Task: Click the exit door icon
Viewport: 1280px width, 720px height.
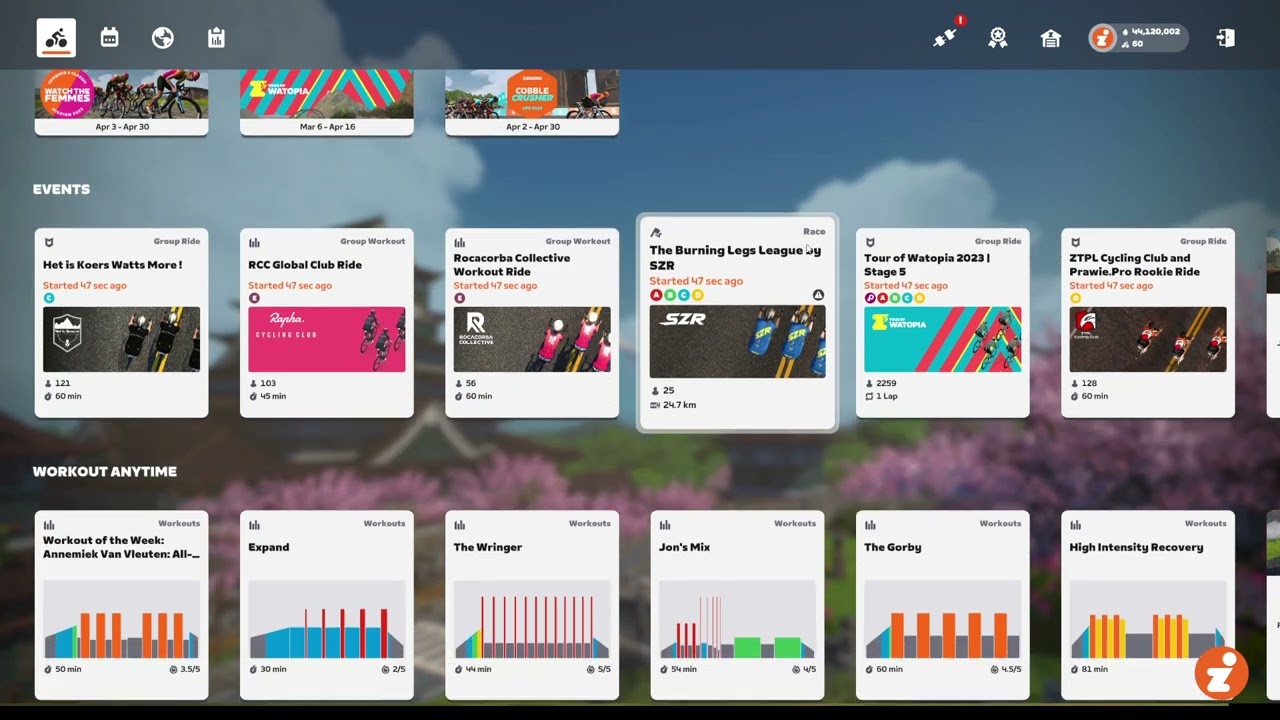Action: pyautogui.click(x=1226, y=38)
